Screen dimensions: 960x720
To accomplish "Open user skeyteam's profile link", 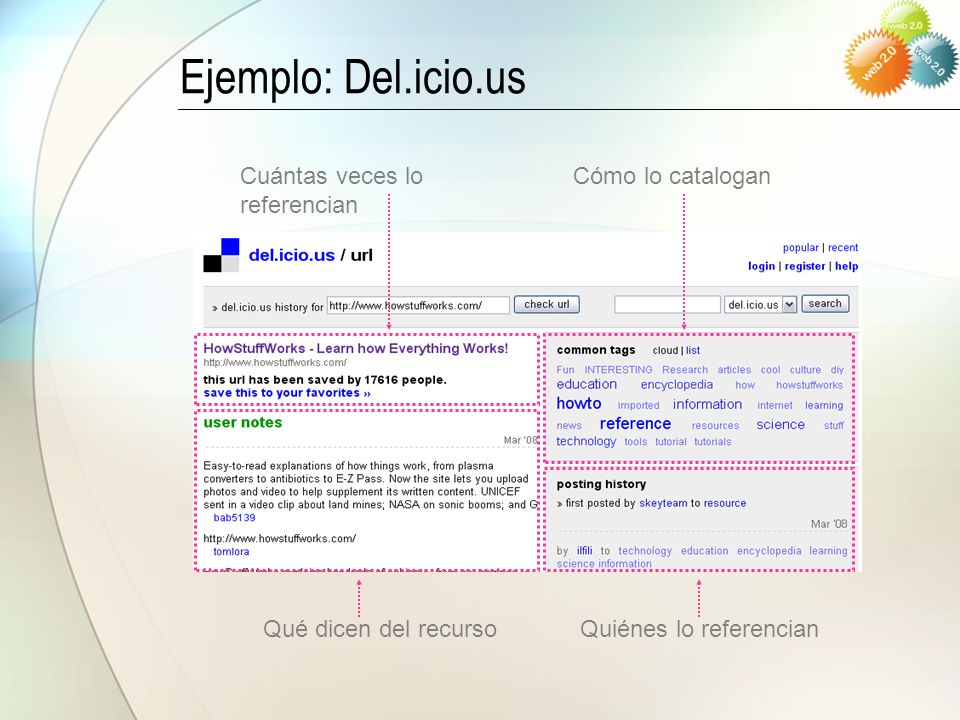I will [x=663, y=503].
